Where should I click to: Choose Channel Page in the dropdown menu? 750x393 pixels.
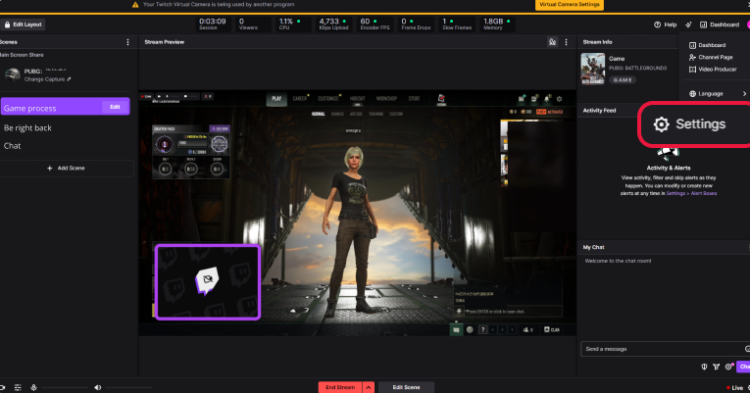[711, 57]
